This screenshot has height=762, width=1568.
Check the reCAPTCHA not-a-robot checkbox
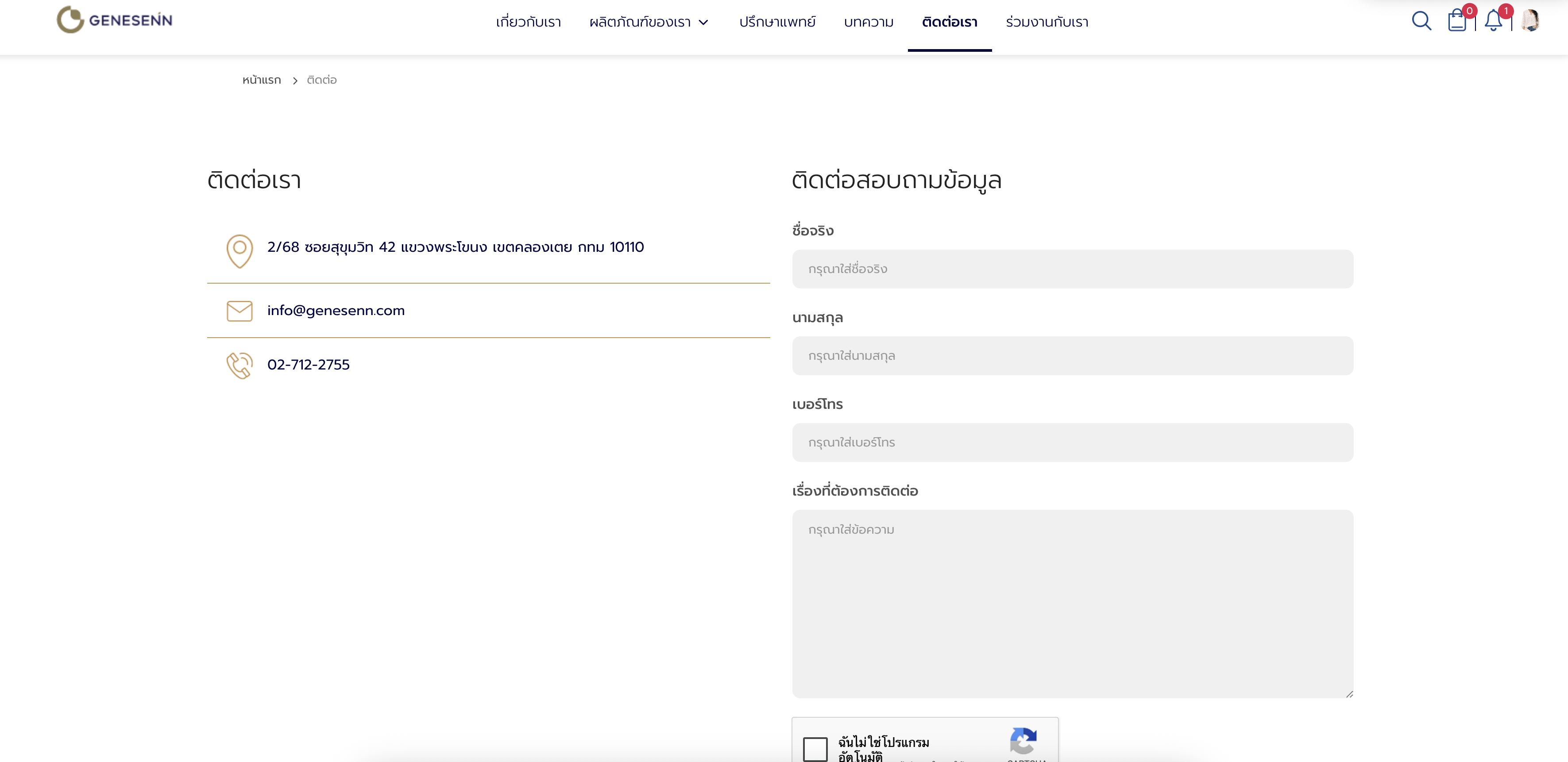[815, 749]
